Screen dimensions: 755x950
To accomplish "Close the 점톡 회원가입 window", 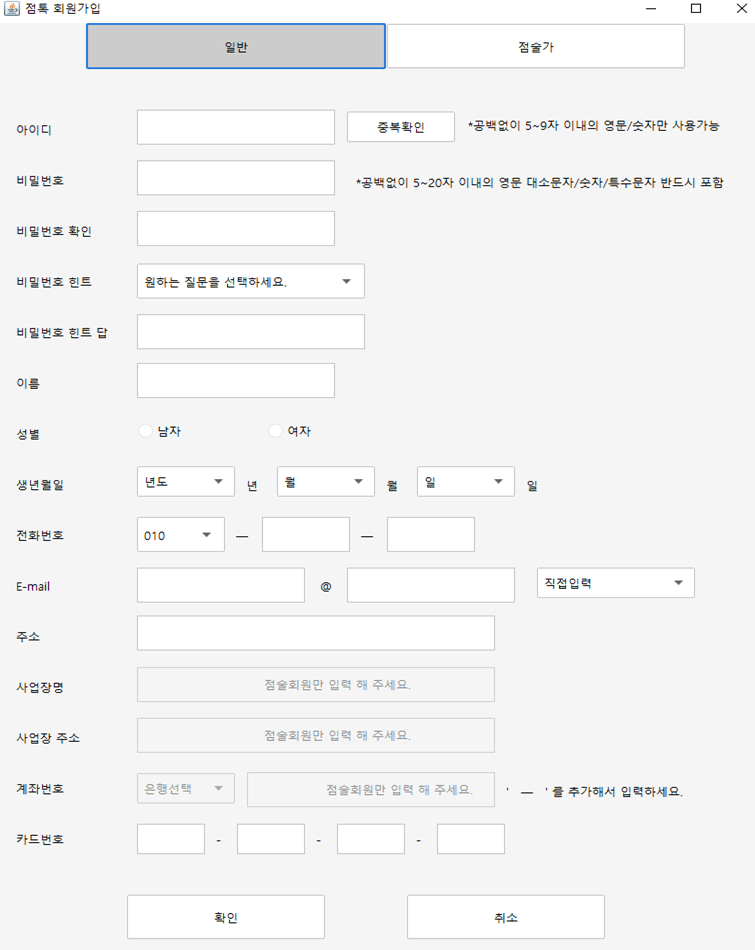I will tap(741, 8).
